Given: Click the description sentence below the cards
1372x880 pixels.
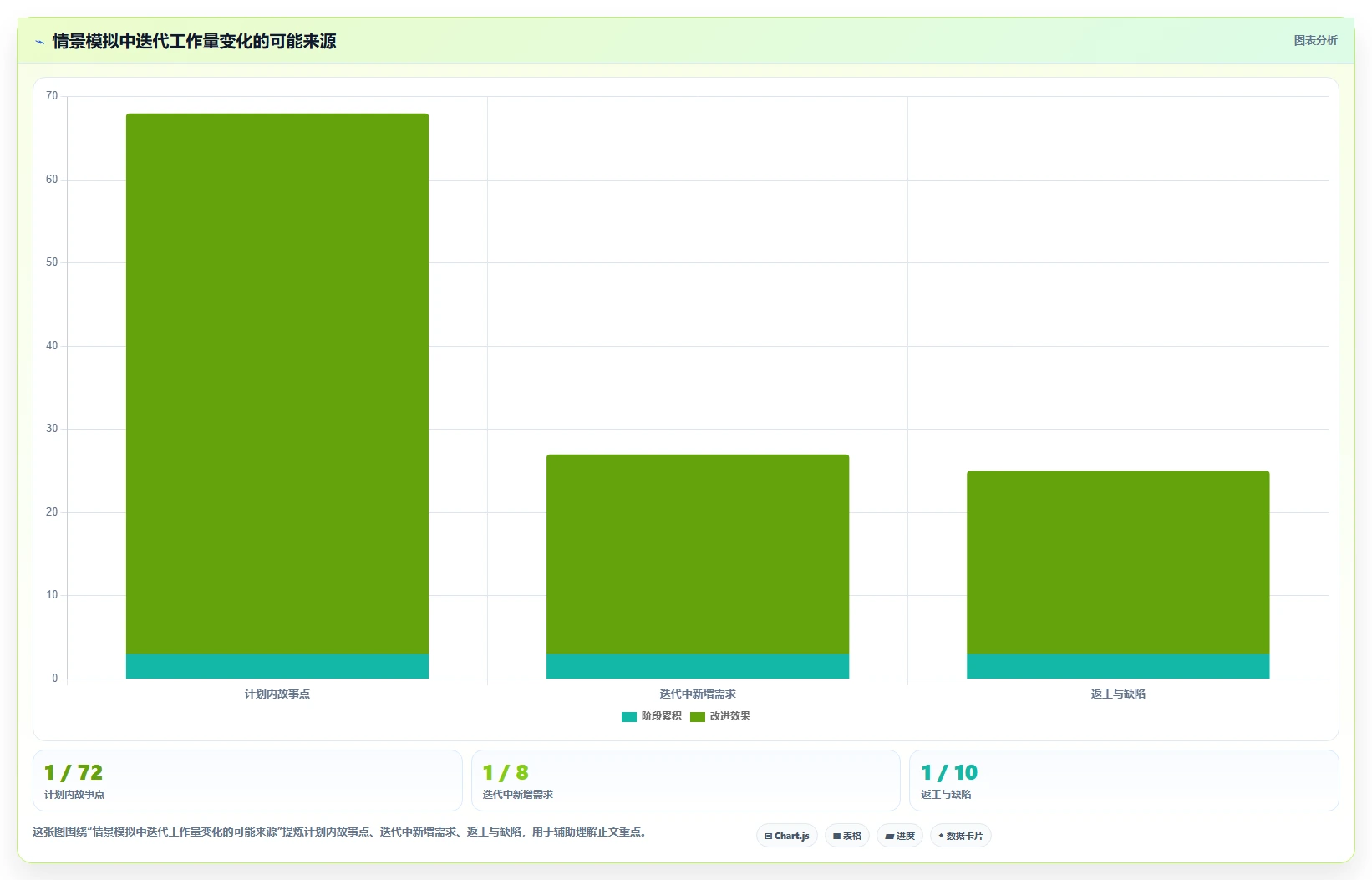Looking at the screenshot, I should click(341, 832).
